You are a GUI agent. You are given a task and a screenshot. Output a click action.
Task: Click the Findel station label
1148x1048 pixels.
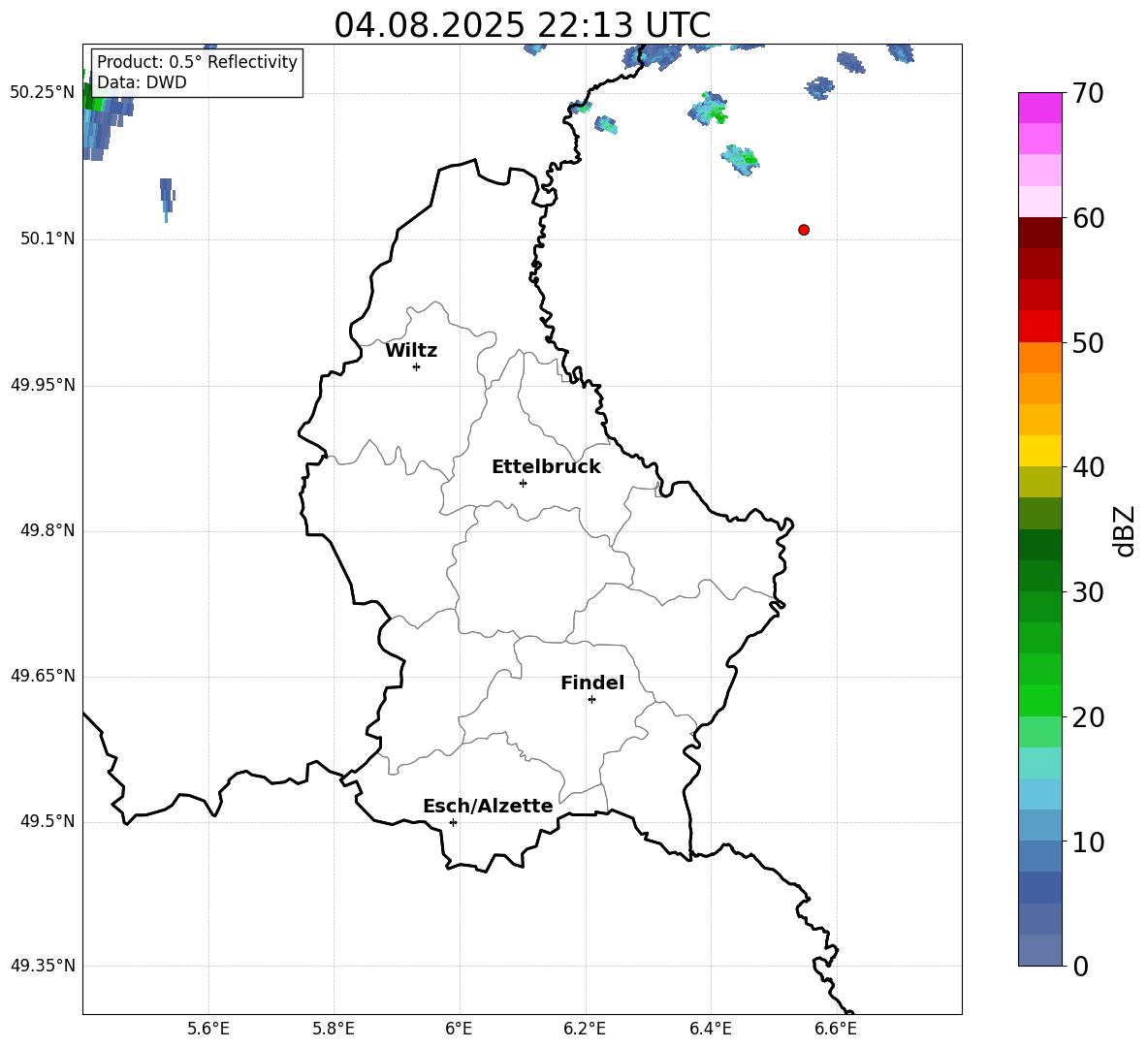[x=592, y=683]
